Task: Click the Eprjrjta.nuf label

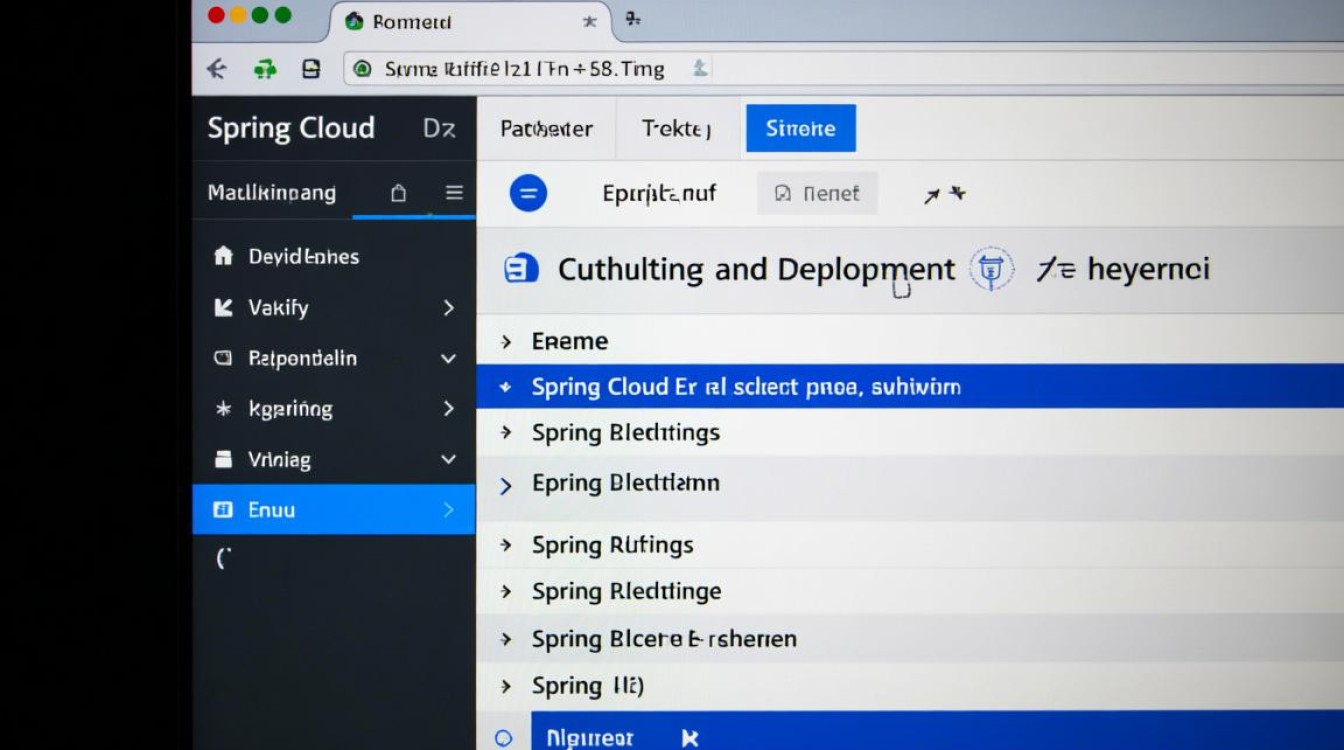Action: (x=659, y=193)
